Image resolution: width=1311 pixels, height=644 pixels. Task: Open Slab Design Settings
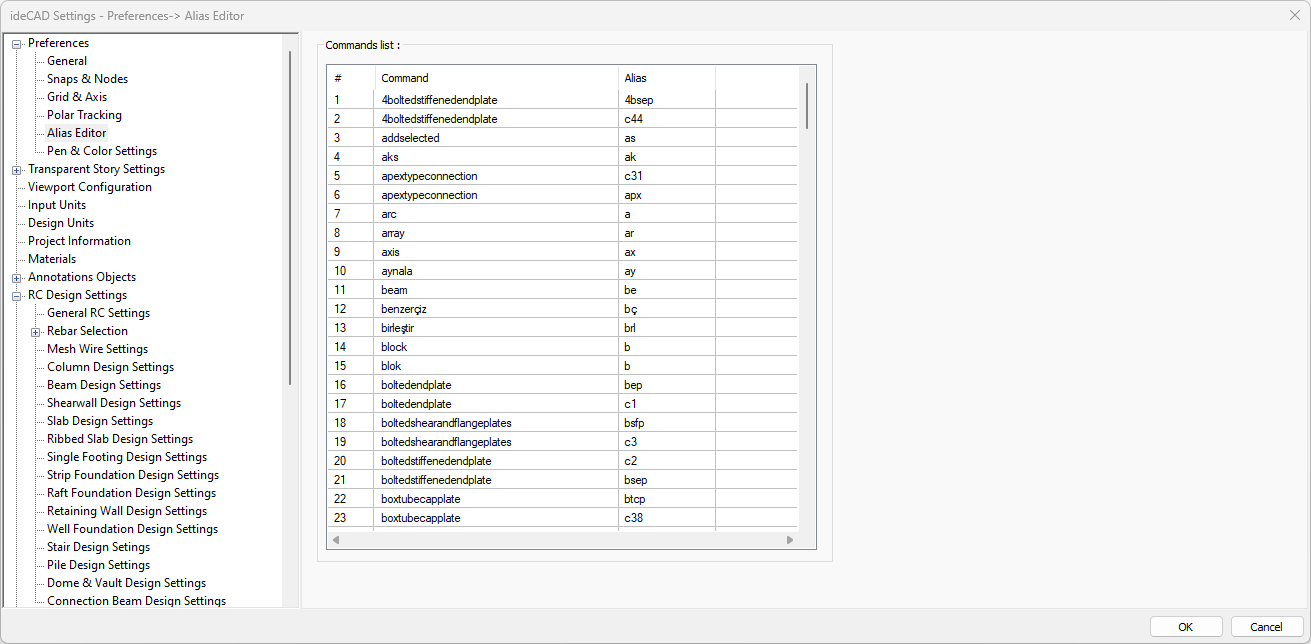pos(100,421)
